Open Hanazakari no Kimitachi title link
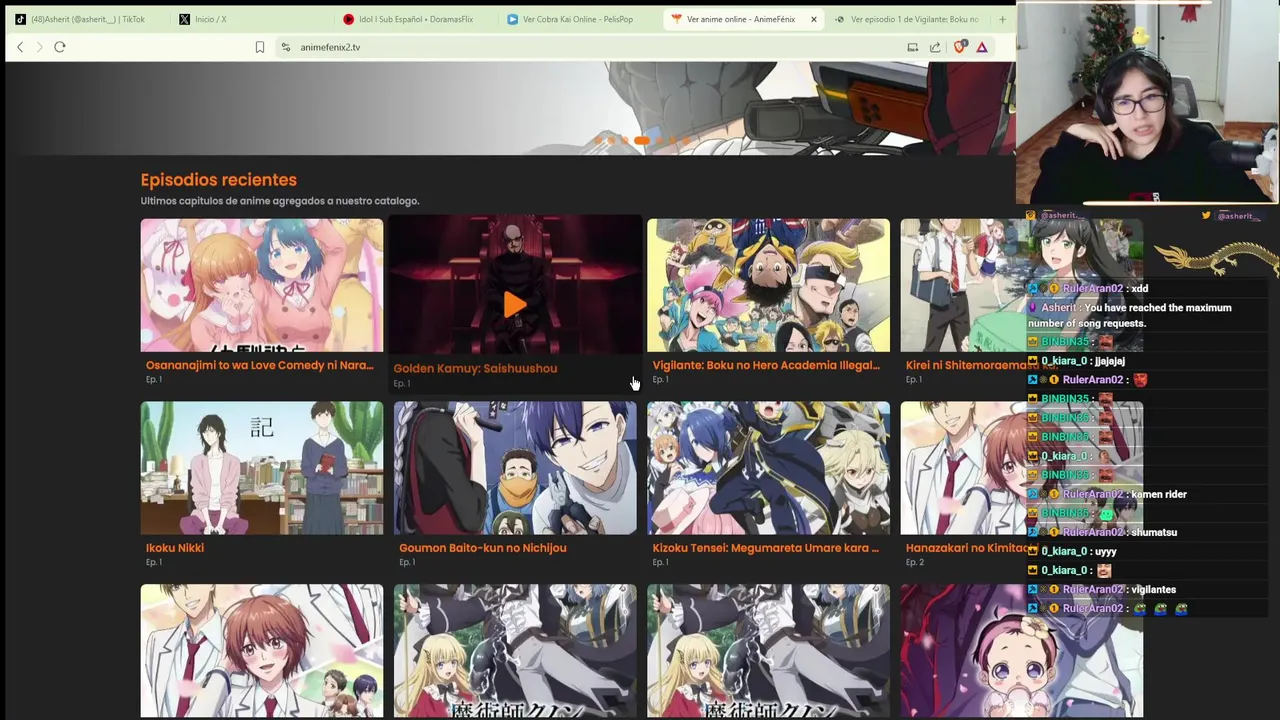 (x=966, y=548)
